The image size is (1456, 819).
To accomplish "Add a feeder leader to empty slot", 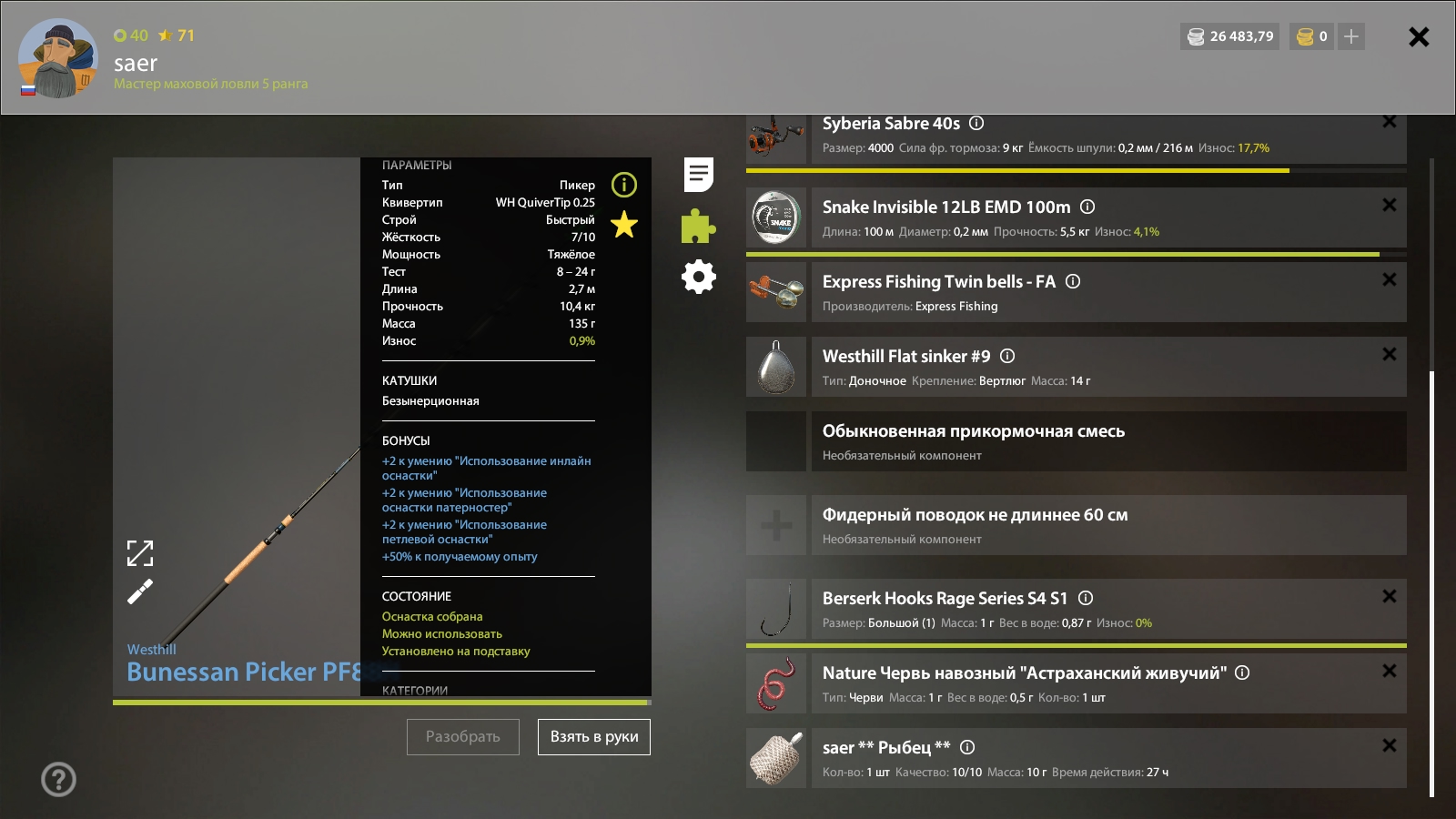I will (776, 525).
